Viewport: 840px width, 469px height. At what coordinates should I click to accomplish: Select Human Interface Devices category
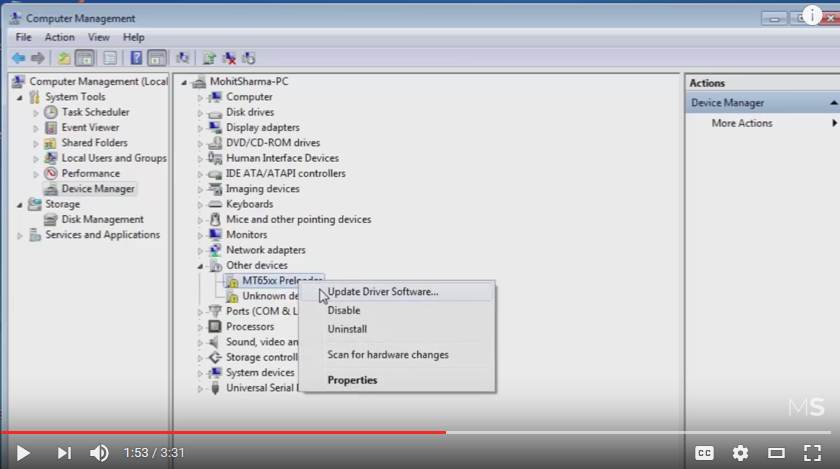[282, 158]
